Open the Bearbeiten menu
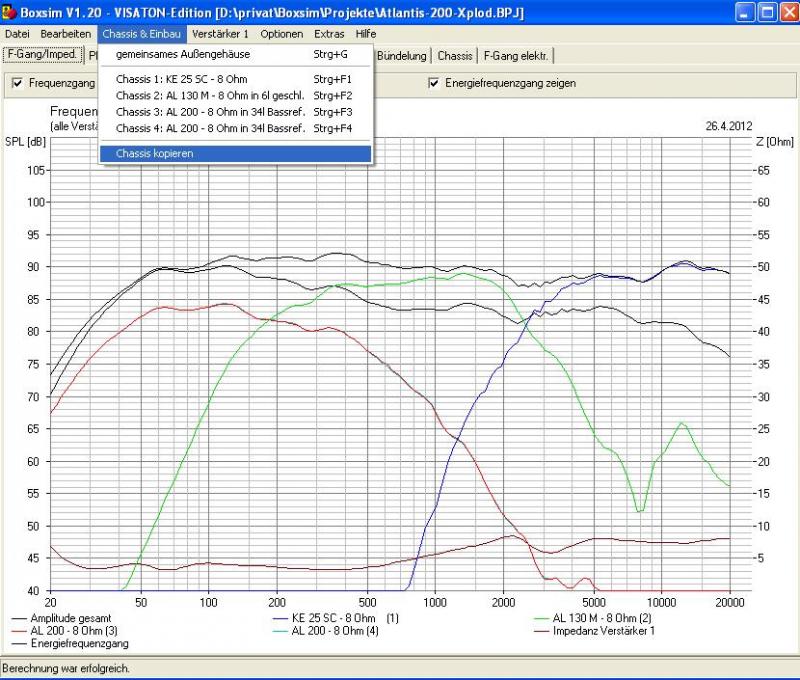800x680 pixels. 66,34
